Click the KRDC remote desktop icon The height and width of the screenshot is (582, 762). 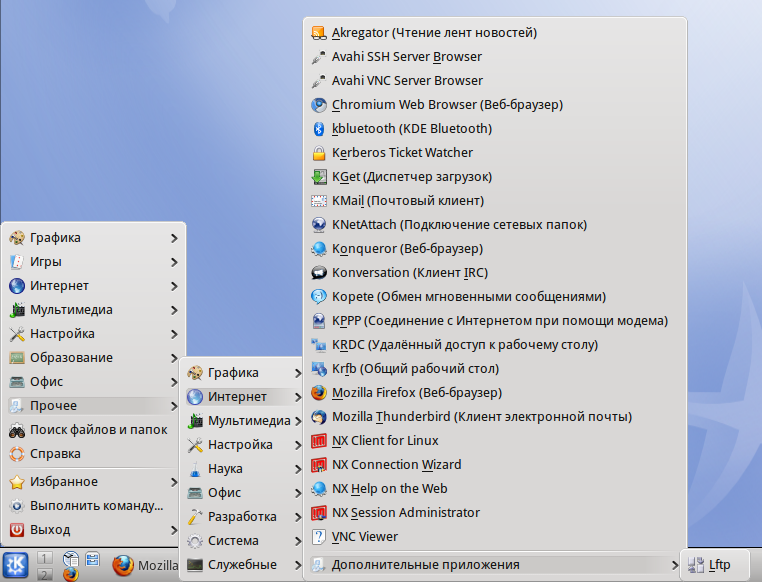[319, 344]
